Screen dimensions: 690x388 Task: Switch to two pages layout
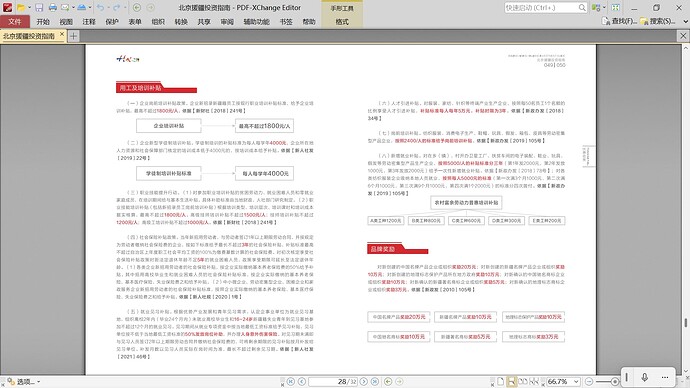click(x=523, y=381)
